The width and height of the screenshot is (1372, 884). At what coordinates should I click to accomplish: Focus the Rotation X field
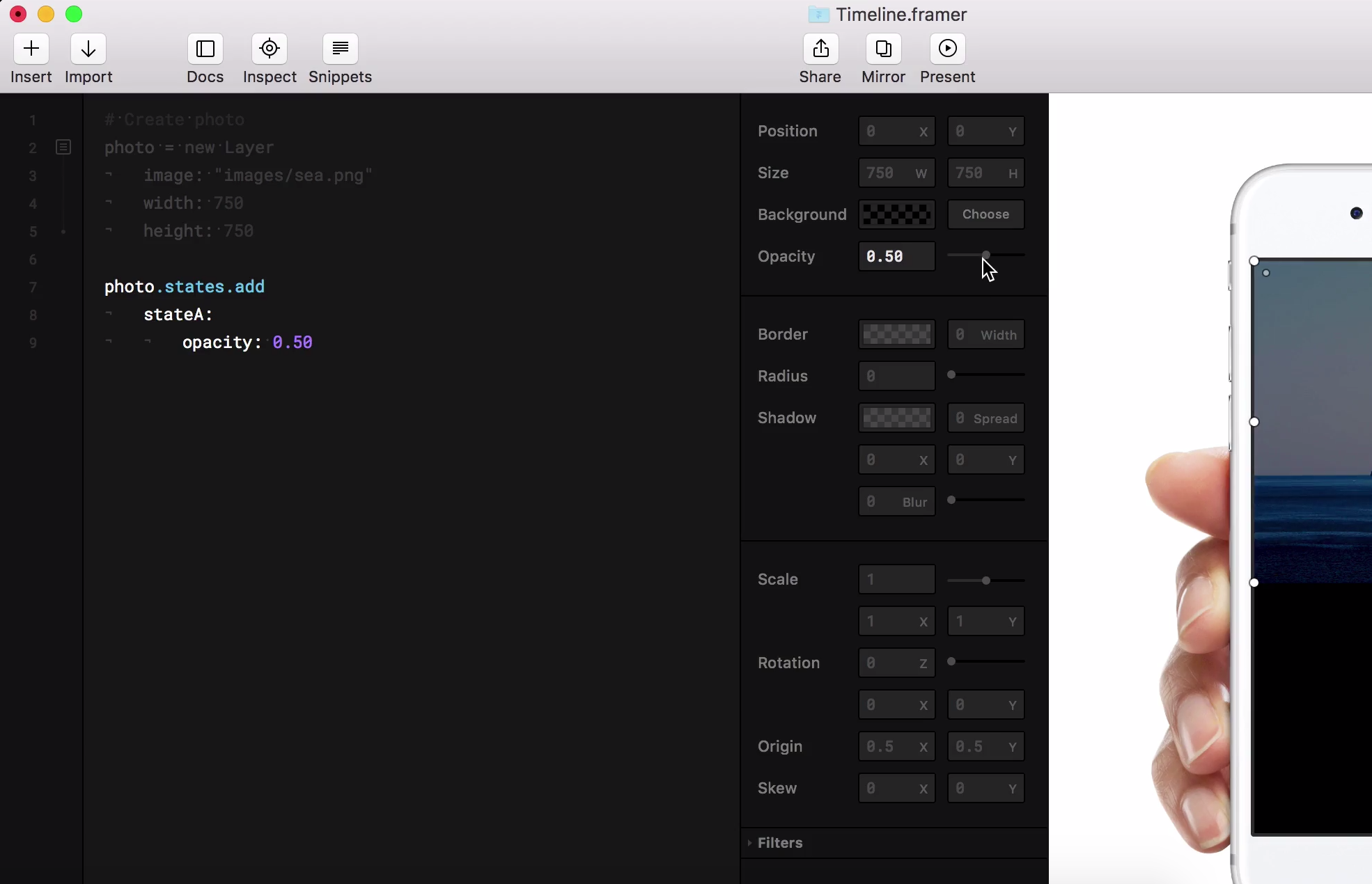point(897,704)
